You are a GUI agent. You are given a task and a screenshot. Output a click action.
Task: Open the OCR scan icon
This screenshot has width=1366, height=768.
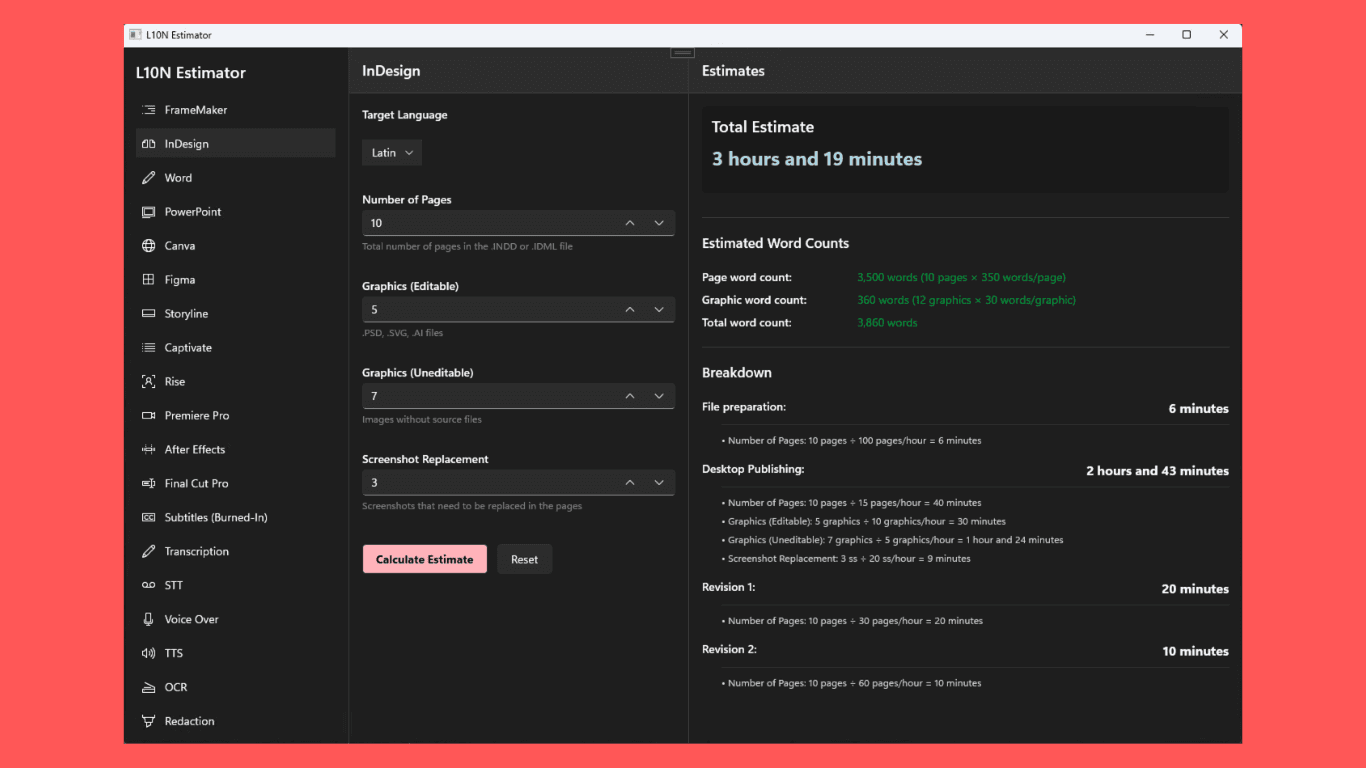tap(147, 687)
